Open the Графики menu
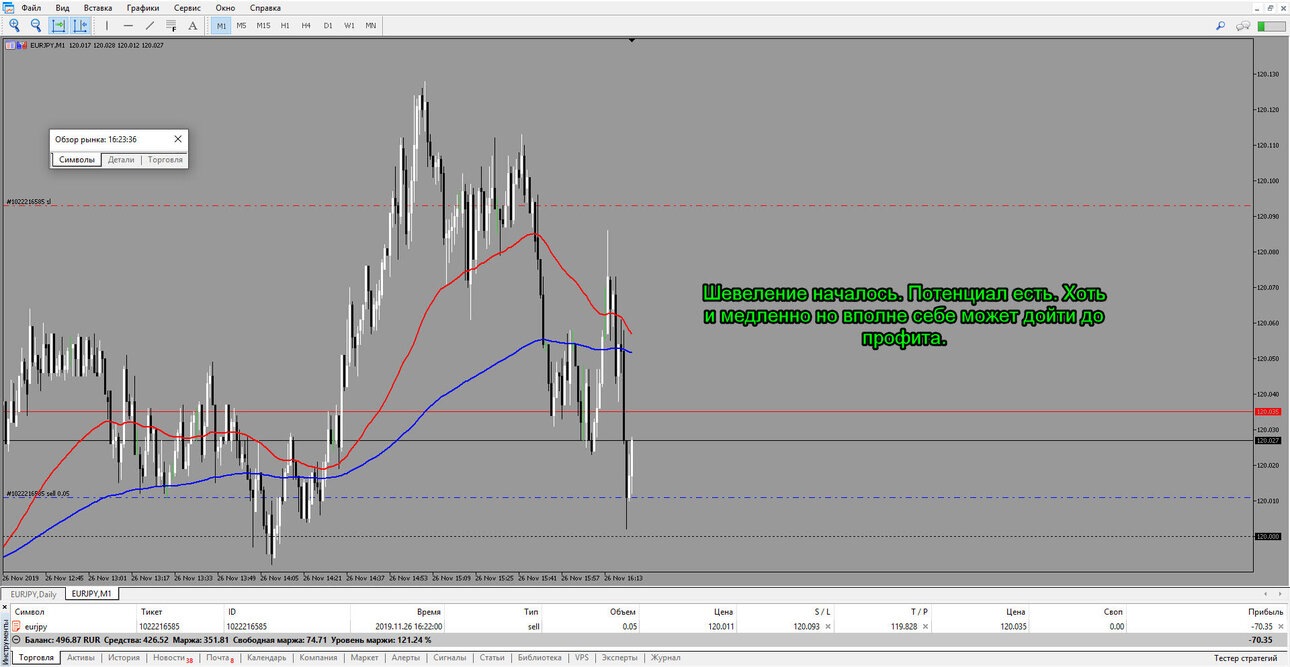Screen dimensions: 1290x667 [x=143, y=8]
